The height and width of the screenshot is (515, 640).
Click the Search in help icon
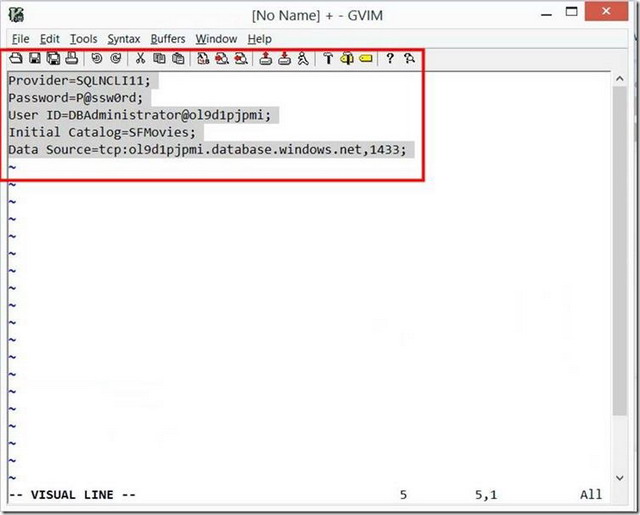pyautogui.click(x=409, y=58)
